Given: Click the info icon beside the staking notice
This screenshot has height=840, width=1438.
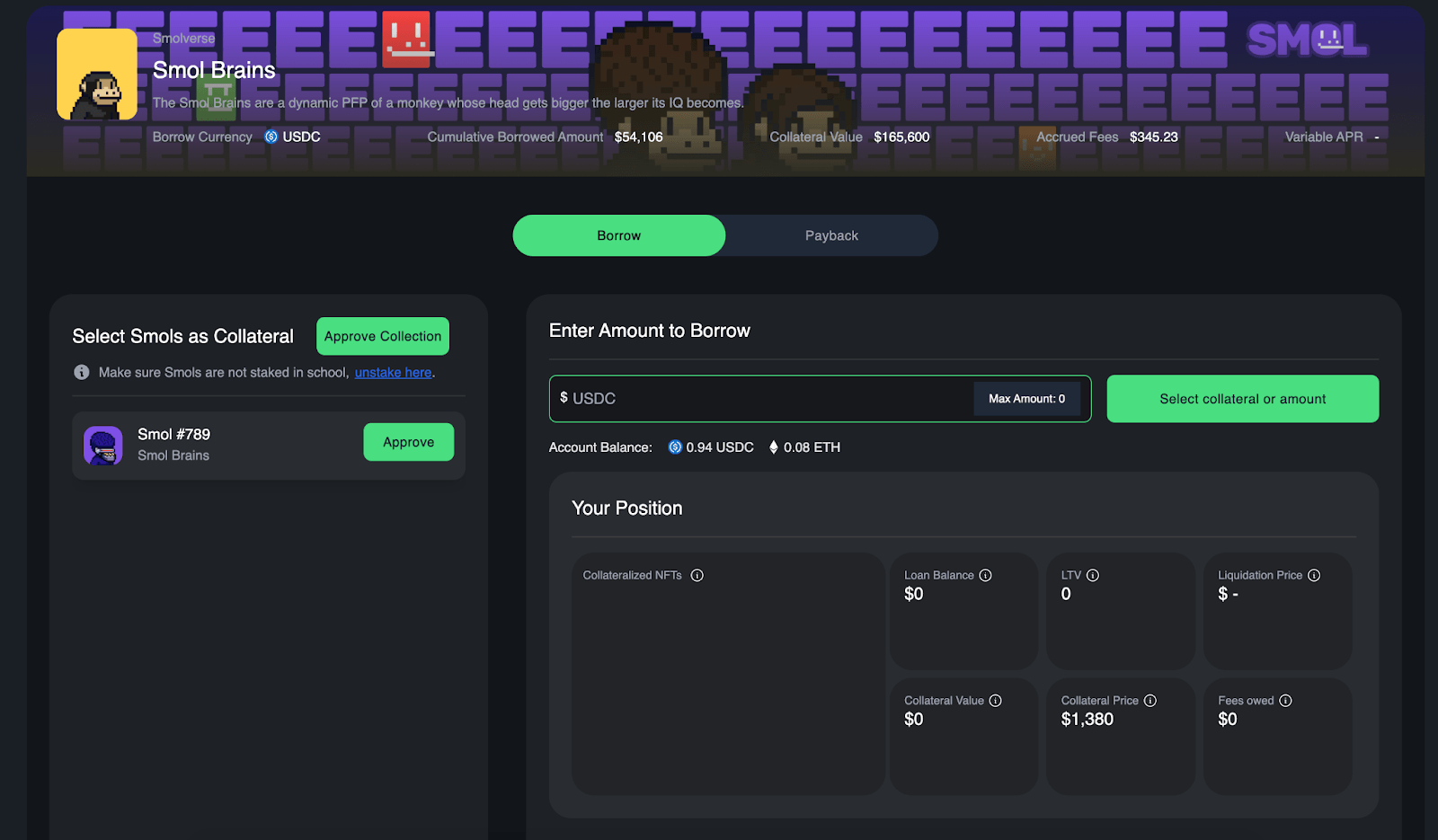Looking at the screenshot, I should [x=82, y=372].
